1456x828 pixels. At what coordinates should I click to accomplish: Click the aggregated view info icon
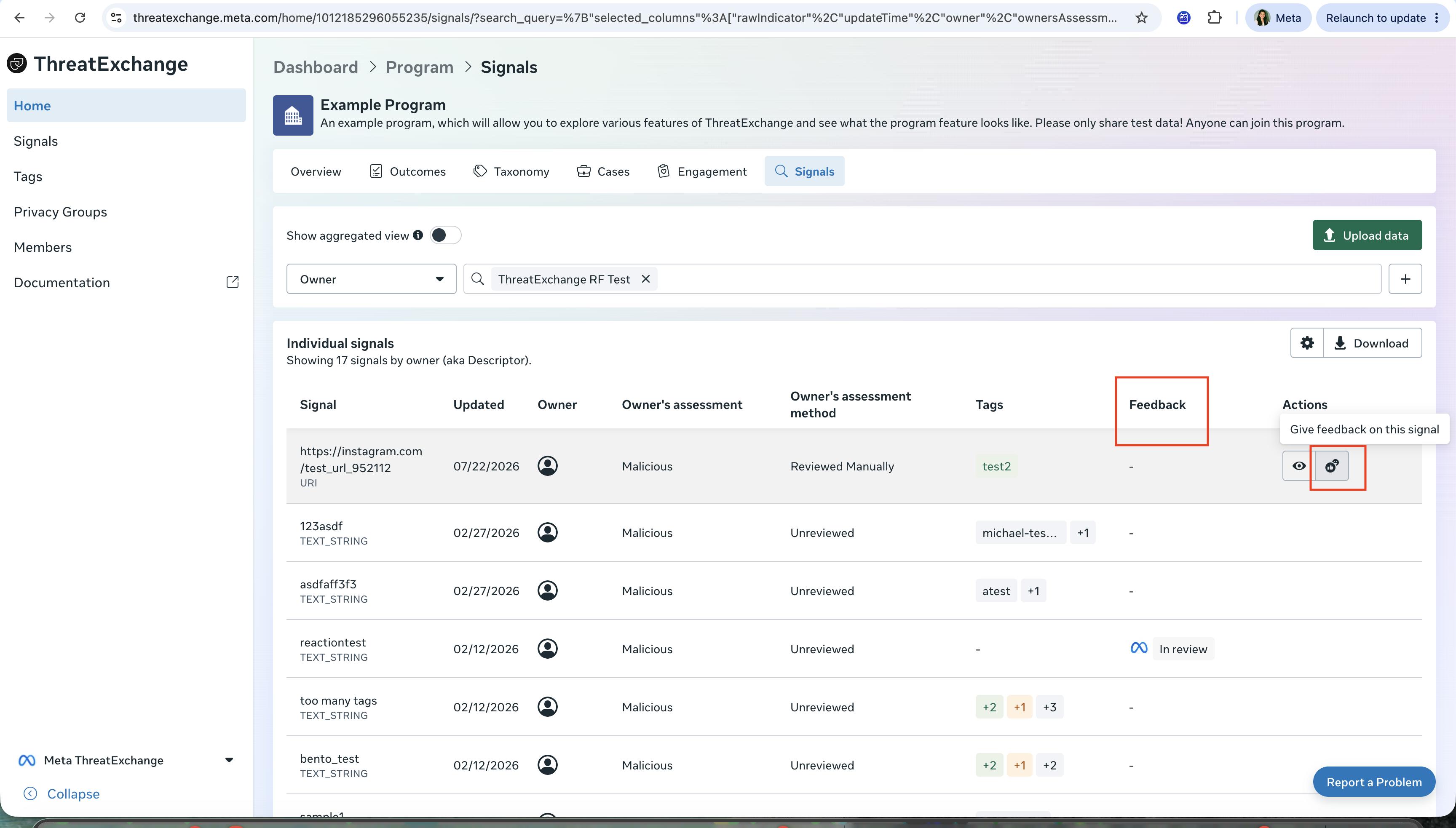pos(418,235)
